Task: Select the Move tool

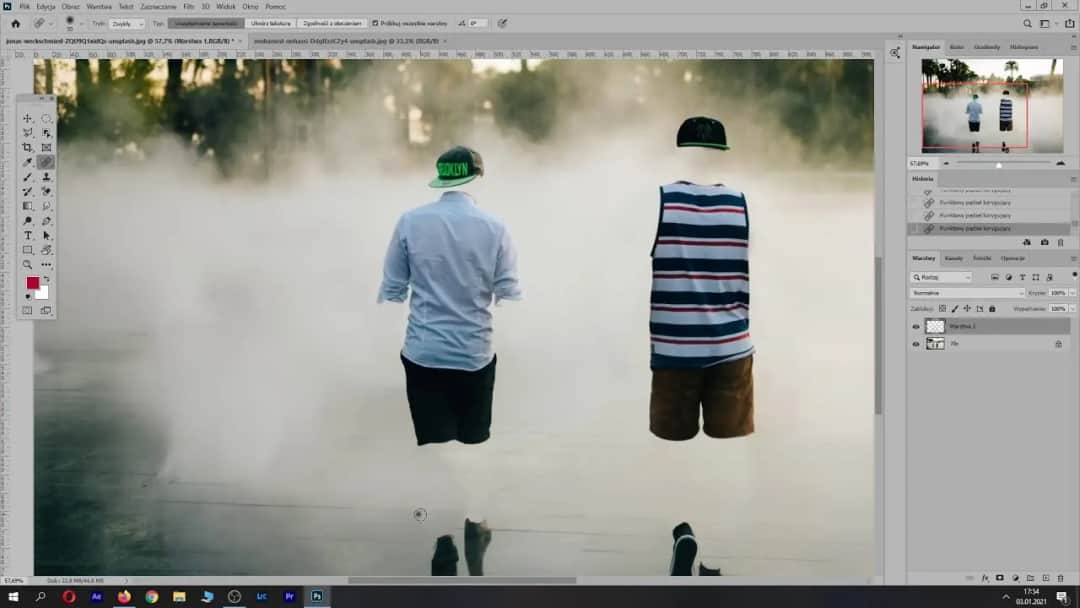Action: pos(26,118)
